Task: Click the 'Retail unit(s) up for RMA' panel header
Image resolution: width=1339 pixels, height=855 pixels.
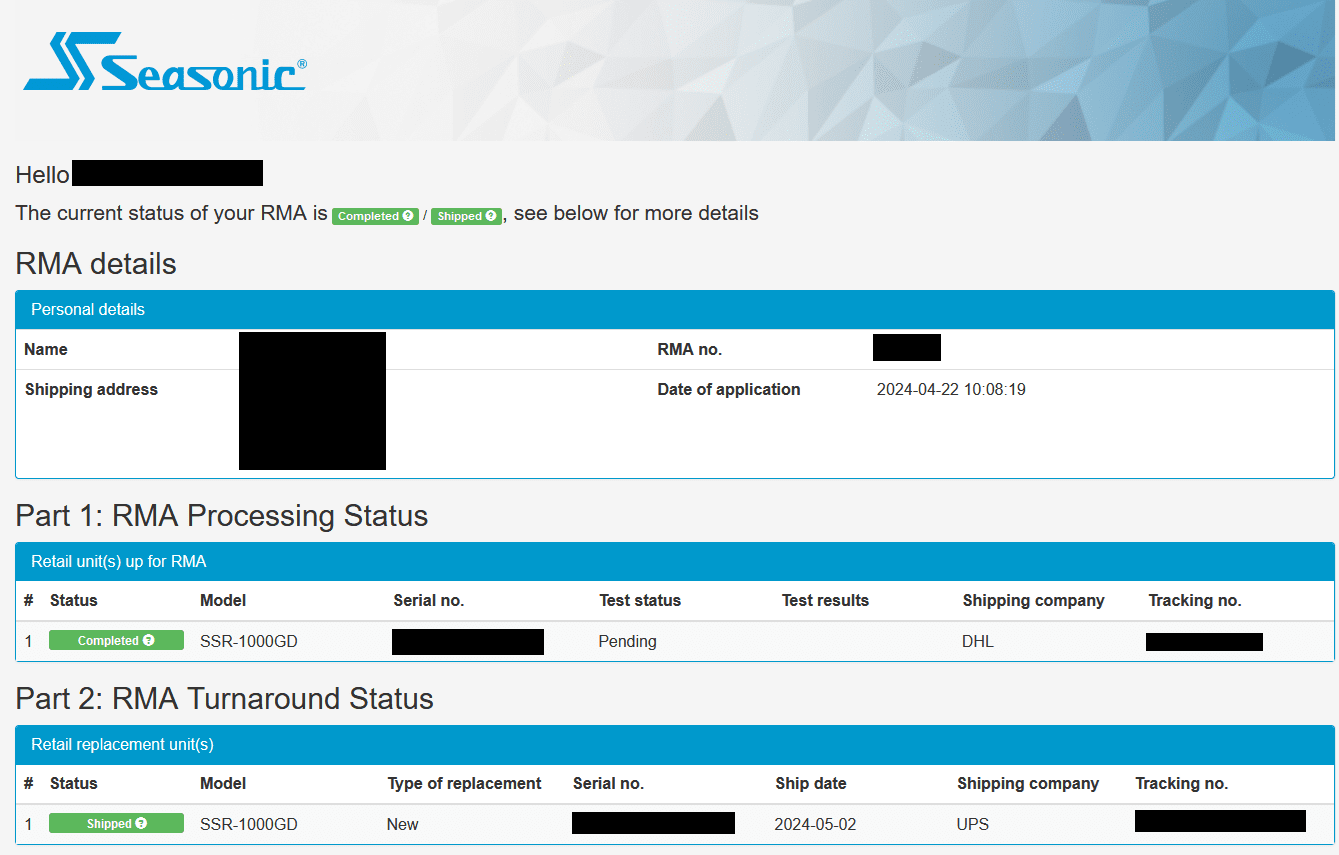Action: click(675, 562)
